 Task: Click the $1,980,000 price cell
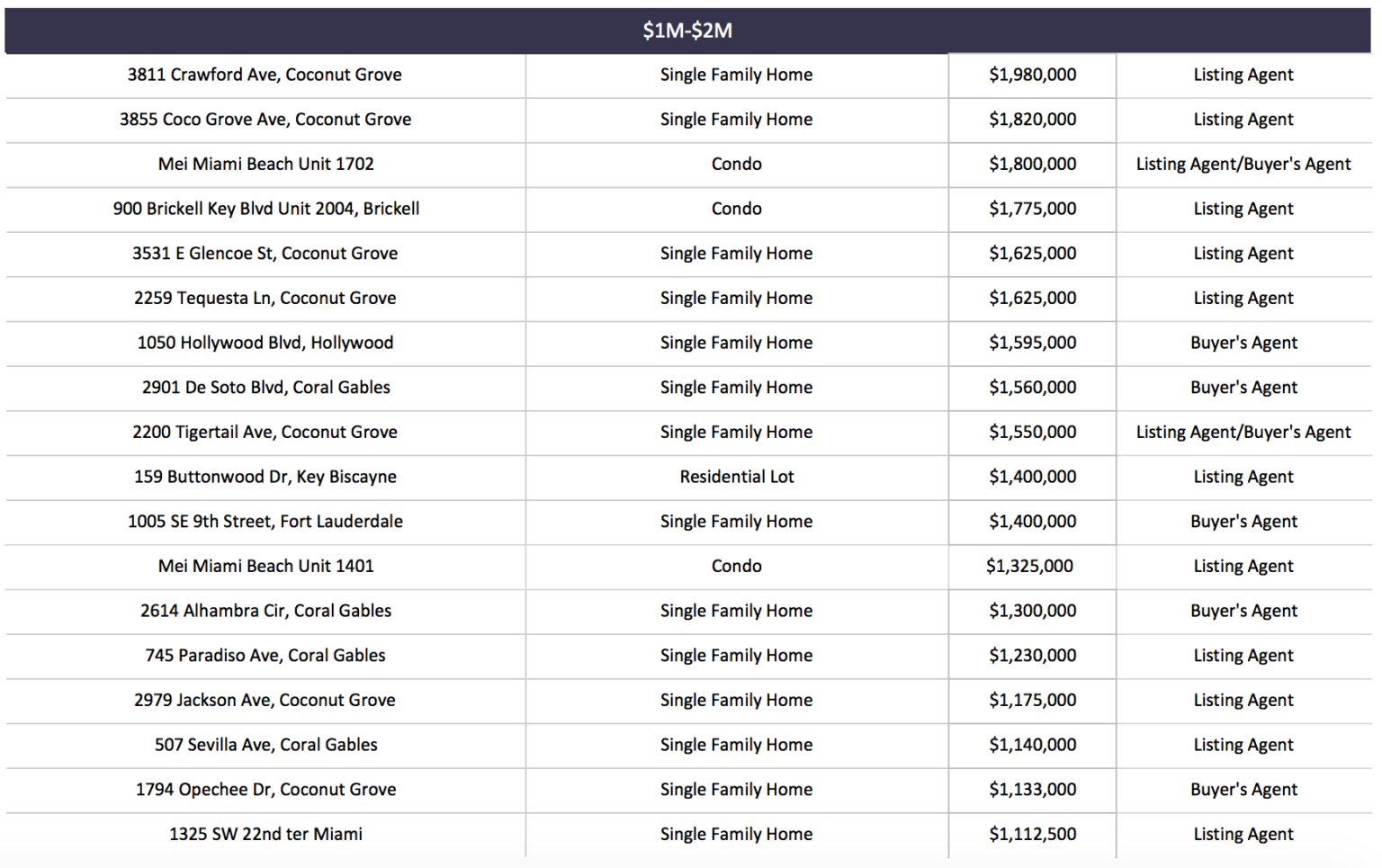(x=1032, y=75)
